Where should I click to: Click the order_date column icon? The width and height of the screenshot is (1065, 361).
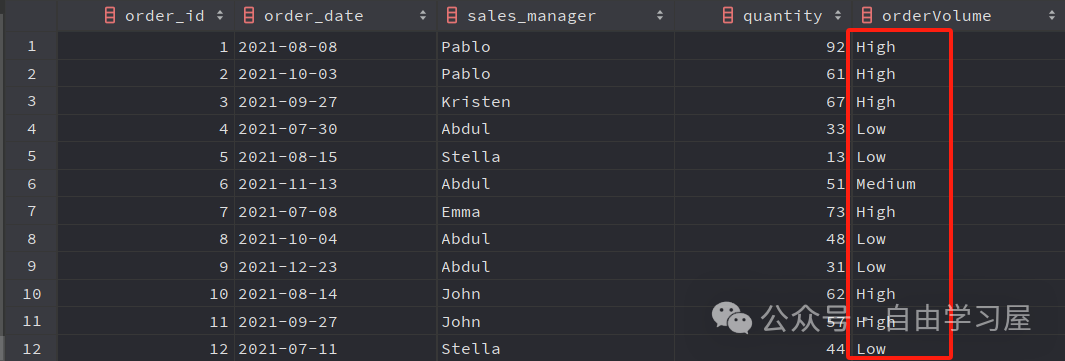(249, 16)
